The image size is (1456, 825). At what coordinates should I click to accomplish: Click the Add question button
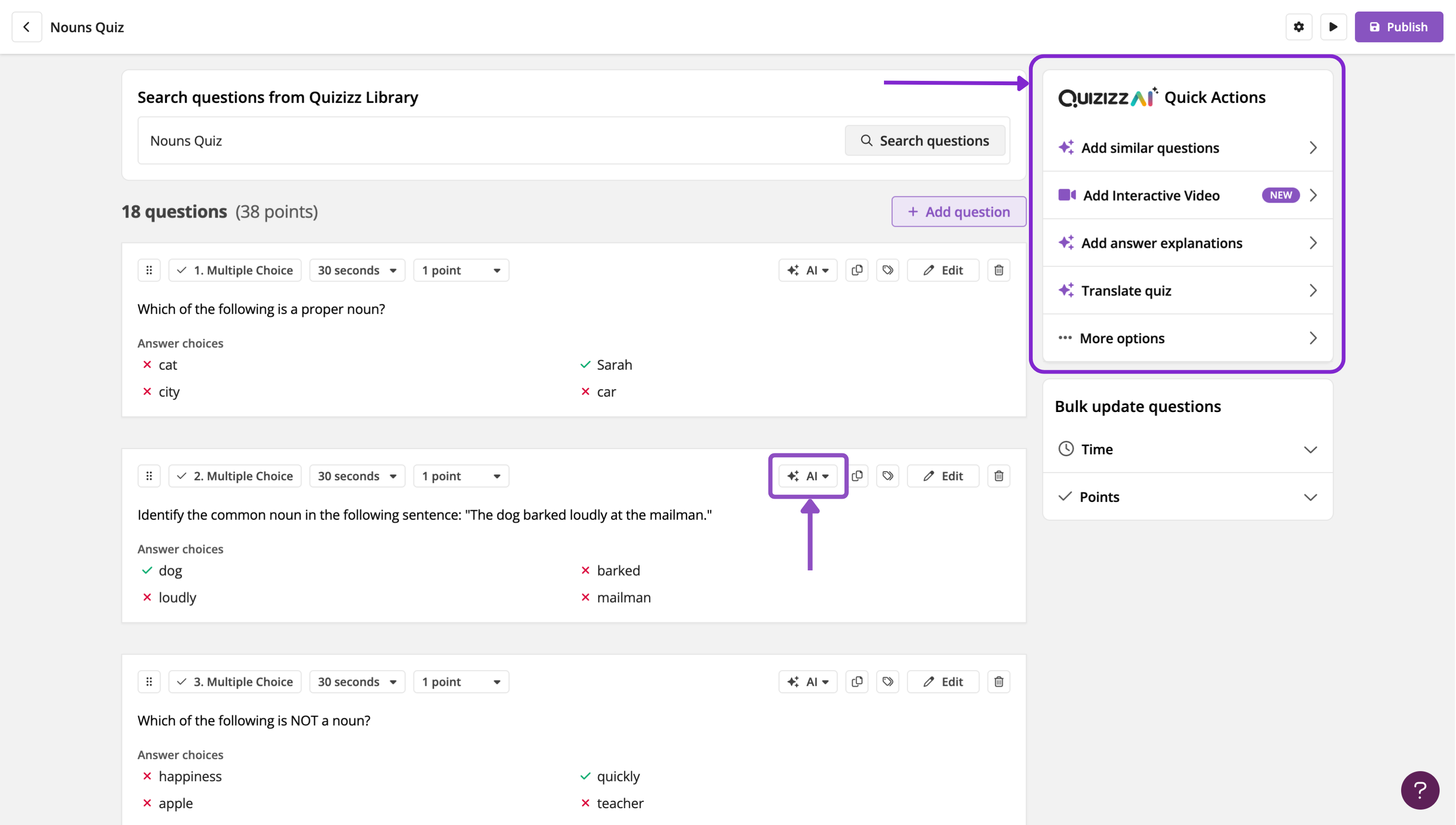(x=958, y=211)
